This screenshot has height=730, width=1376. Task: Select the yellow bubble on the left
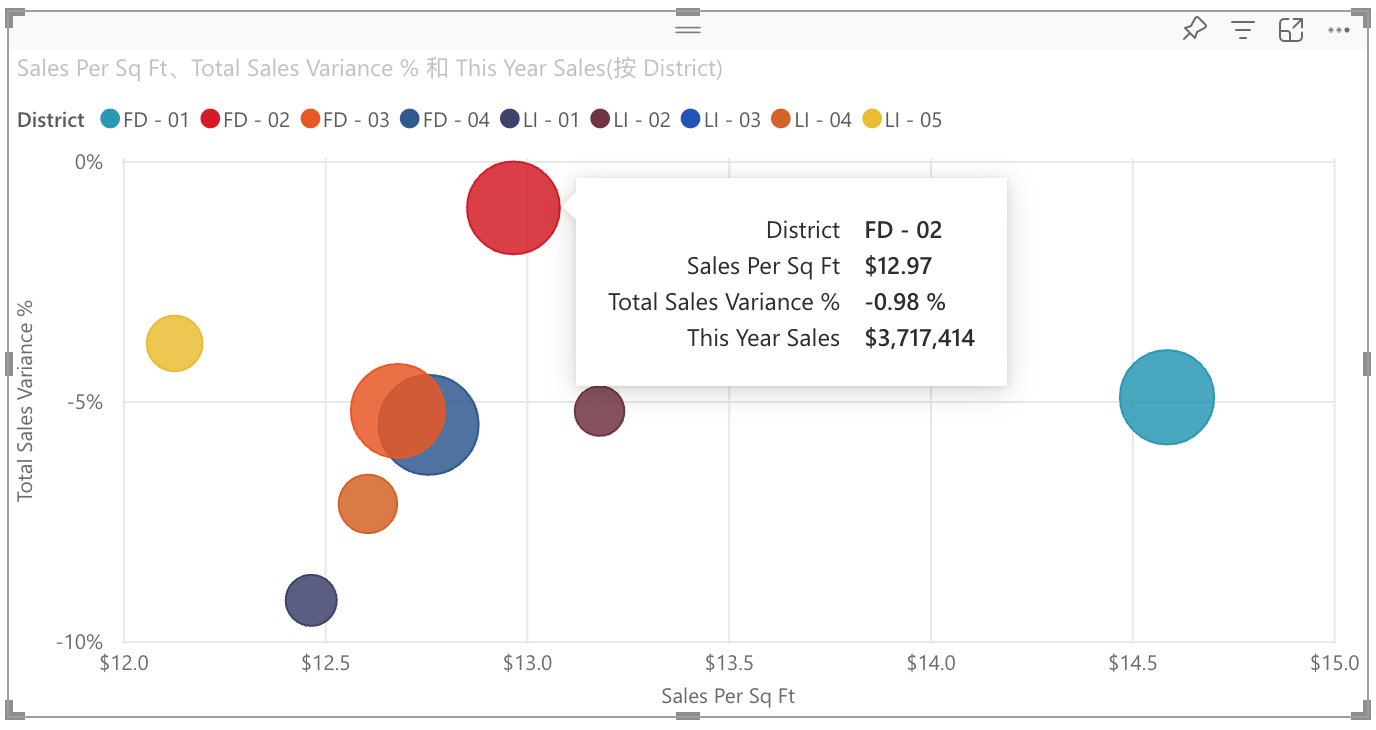[174, 344]
